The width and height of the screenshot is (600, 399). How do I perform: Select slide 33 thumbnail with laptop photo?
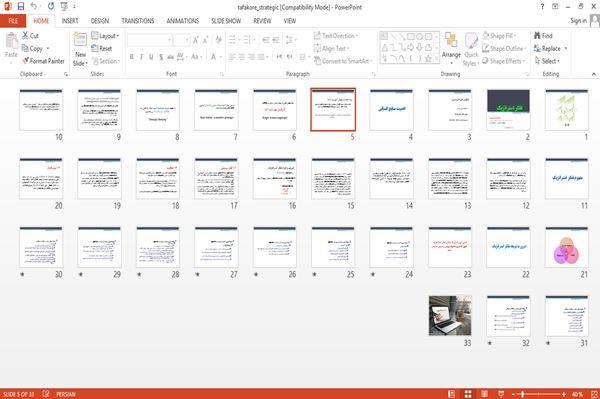(450, 316)
